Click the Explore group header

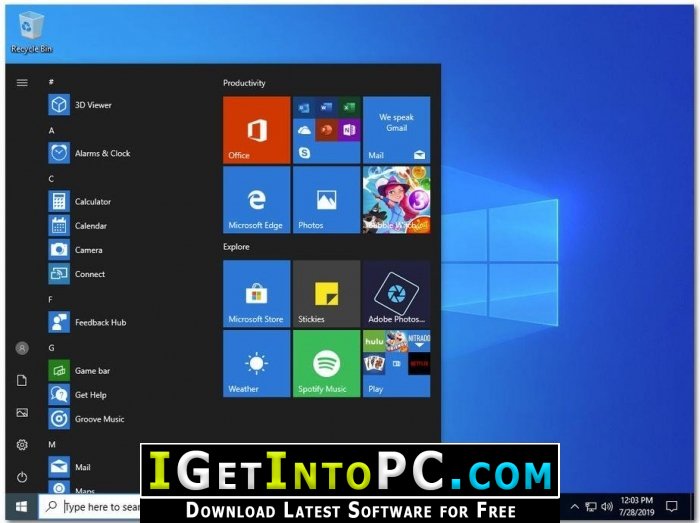coord(236,247)
